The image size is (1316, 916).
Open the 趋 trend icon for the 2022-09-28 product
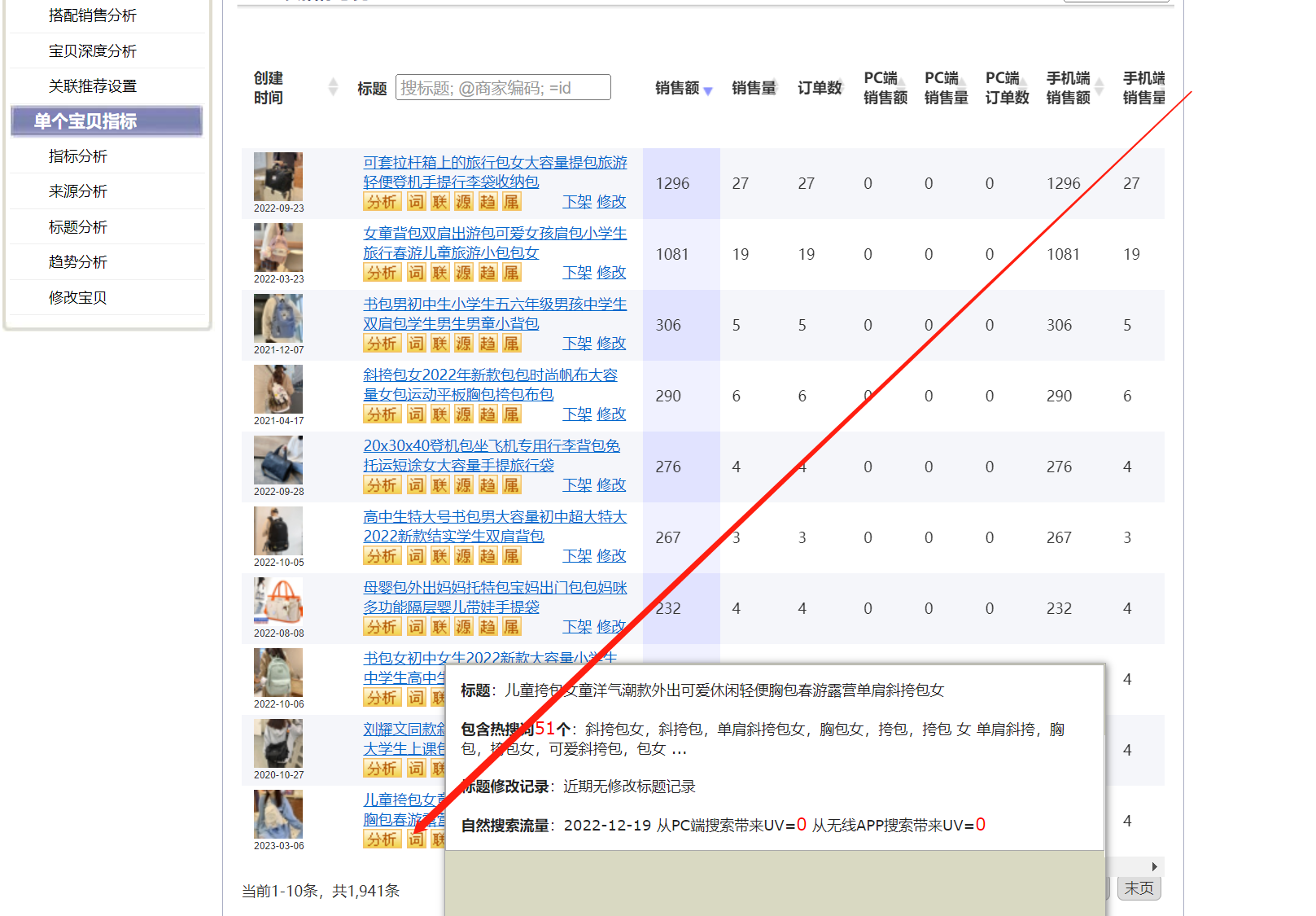pyautogui.click(x=487, y=485)
